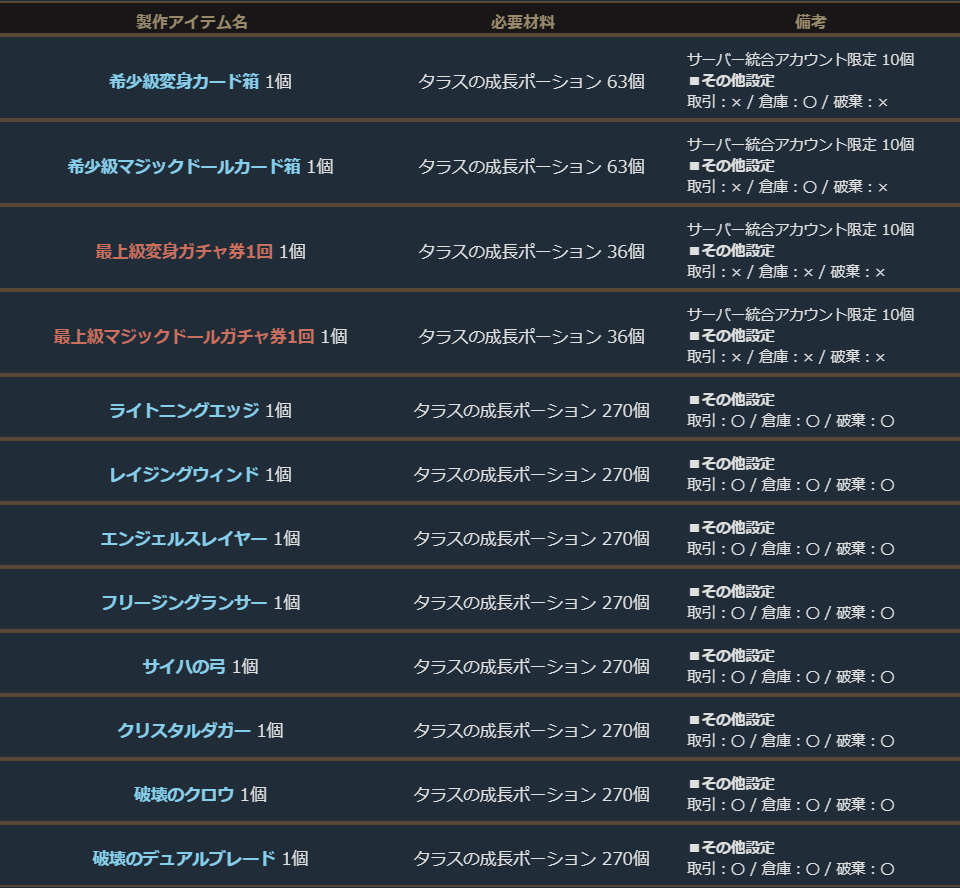
Task: Select the 最上級変身ガチャ券1回 item link
Action: tap(184, 252)
